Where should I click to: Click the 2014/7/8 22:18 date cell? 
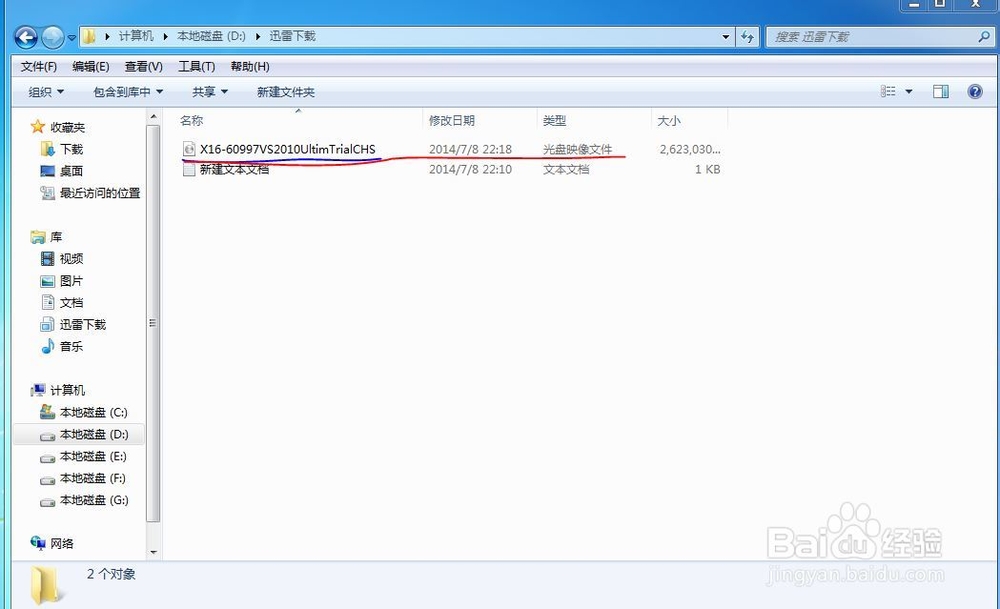click(470, 149)
